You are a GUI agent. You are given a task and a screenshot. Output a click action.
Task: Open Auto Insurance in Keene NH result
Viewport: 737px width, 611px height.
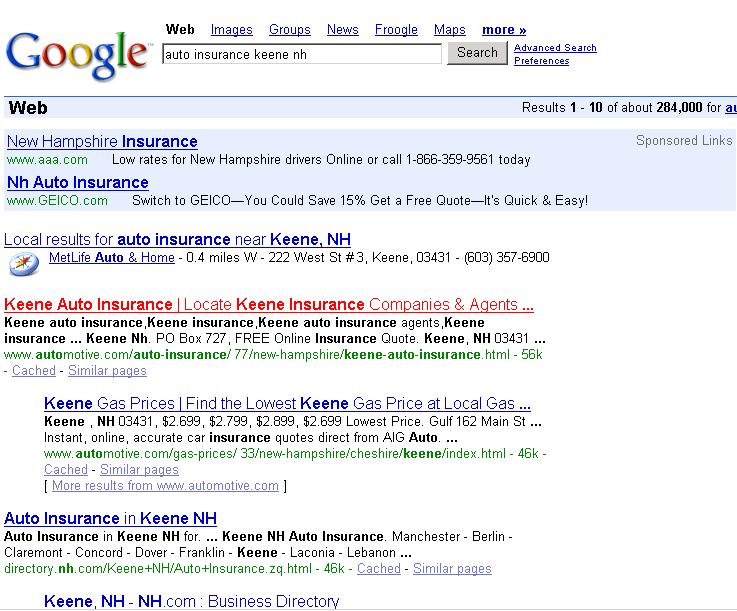(110, 518)
